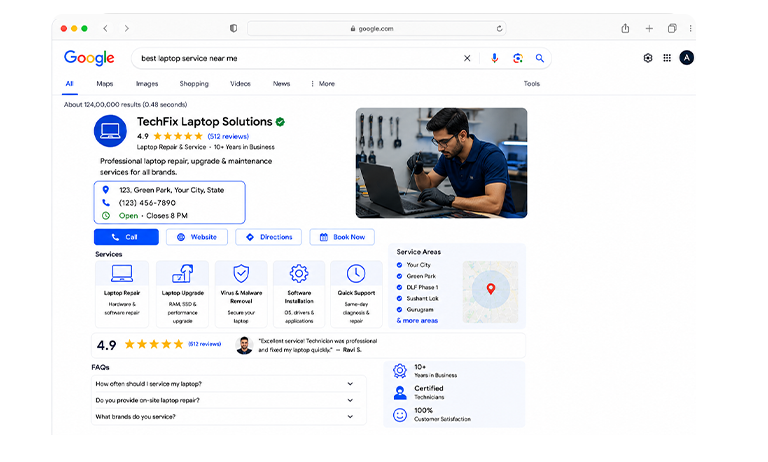The width and height of the screenshot is (768, 462).
Task: Click the blue Call button
Action: click(126, 237)
